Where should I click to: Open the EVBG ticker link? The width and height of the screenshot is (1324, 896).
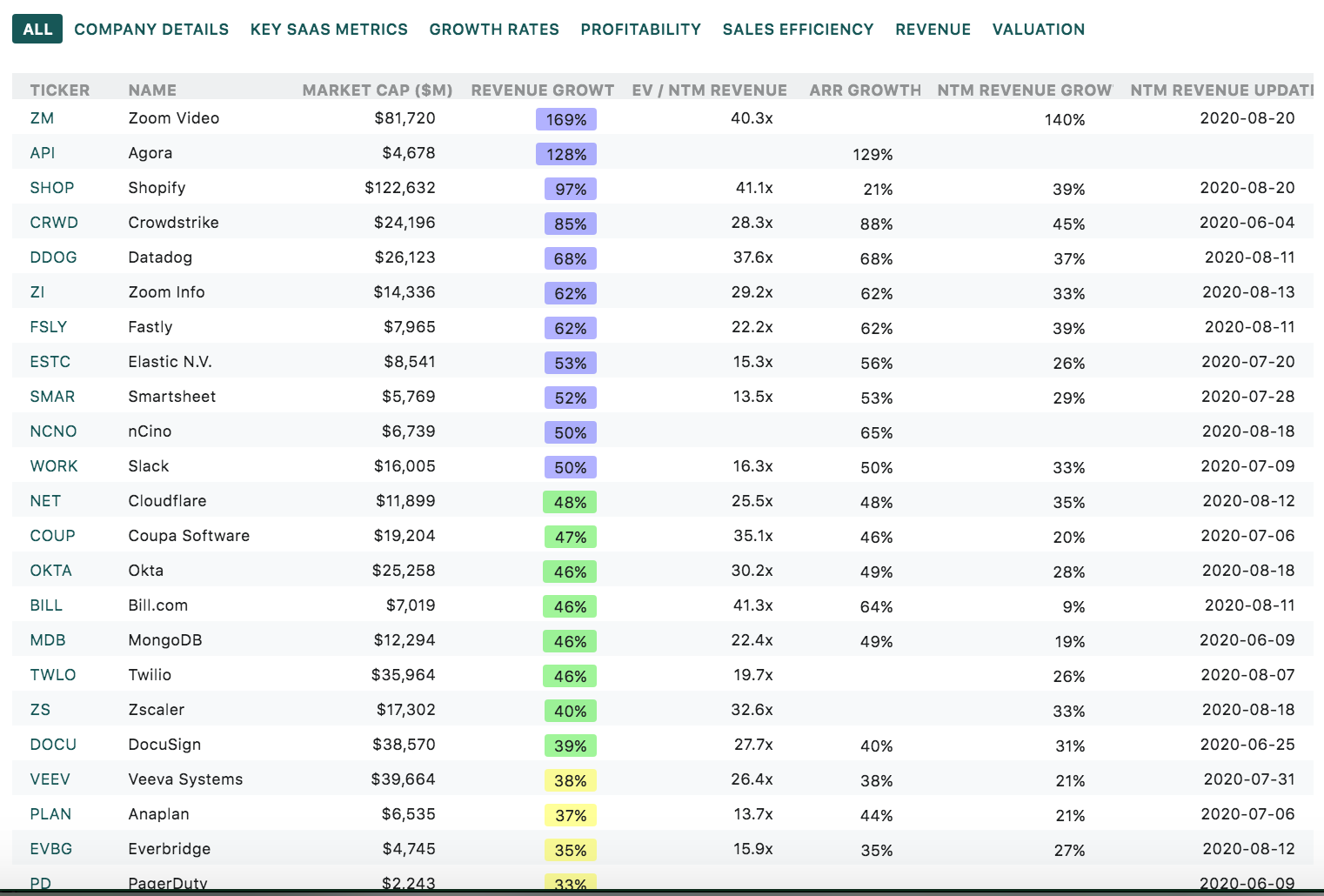coord(51,849)
